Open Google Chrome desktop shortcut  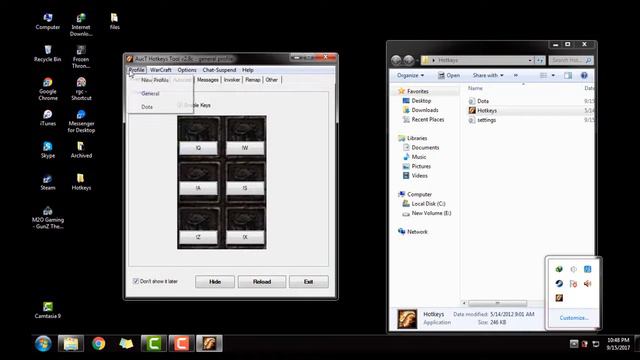pos(47,89)
